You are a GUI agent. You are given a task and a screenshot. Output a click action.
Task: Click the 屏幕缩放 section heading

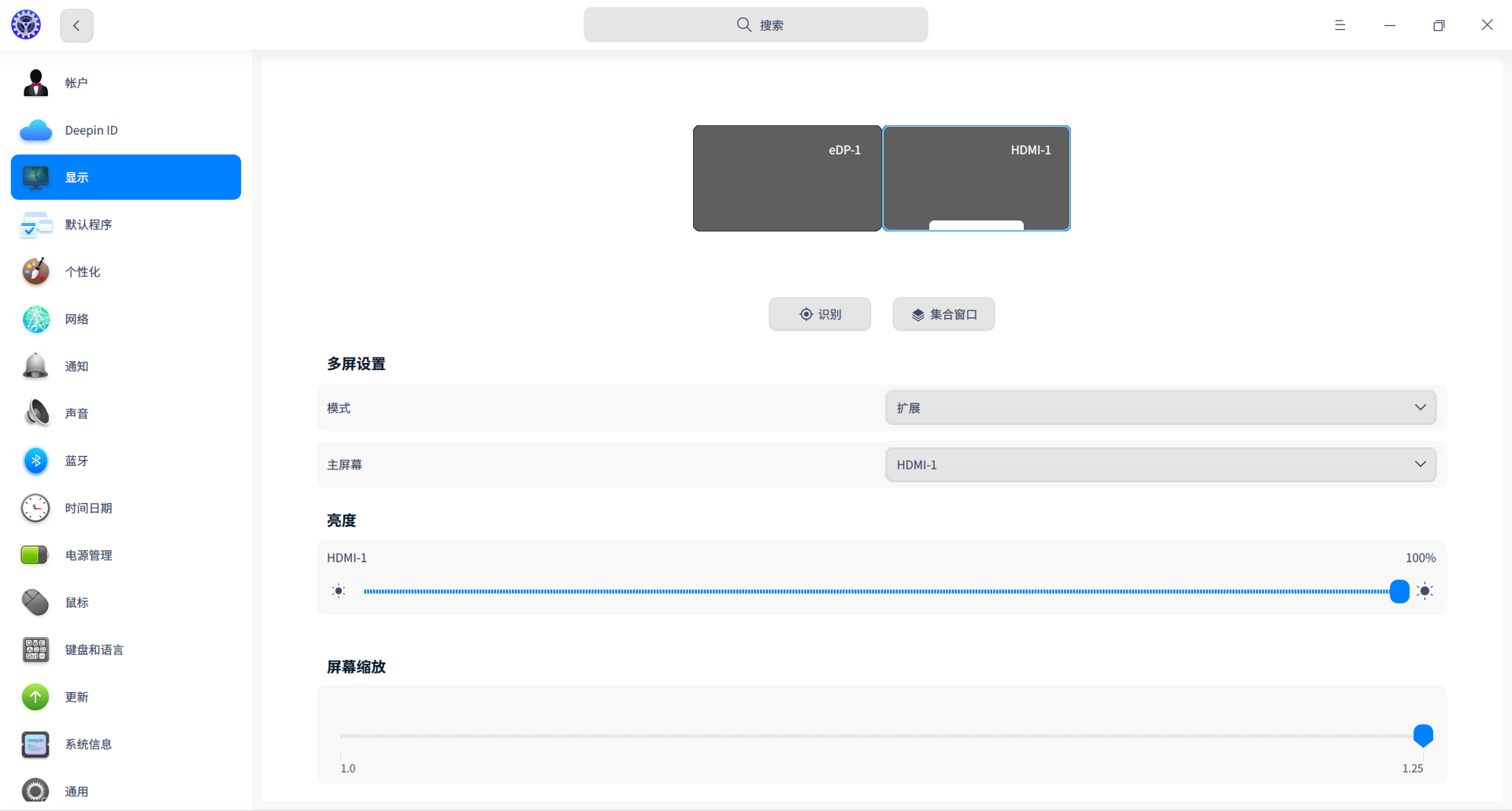pyautogui.click(x=356, y=667)
